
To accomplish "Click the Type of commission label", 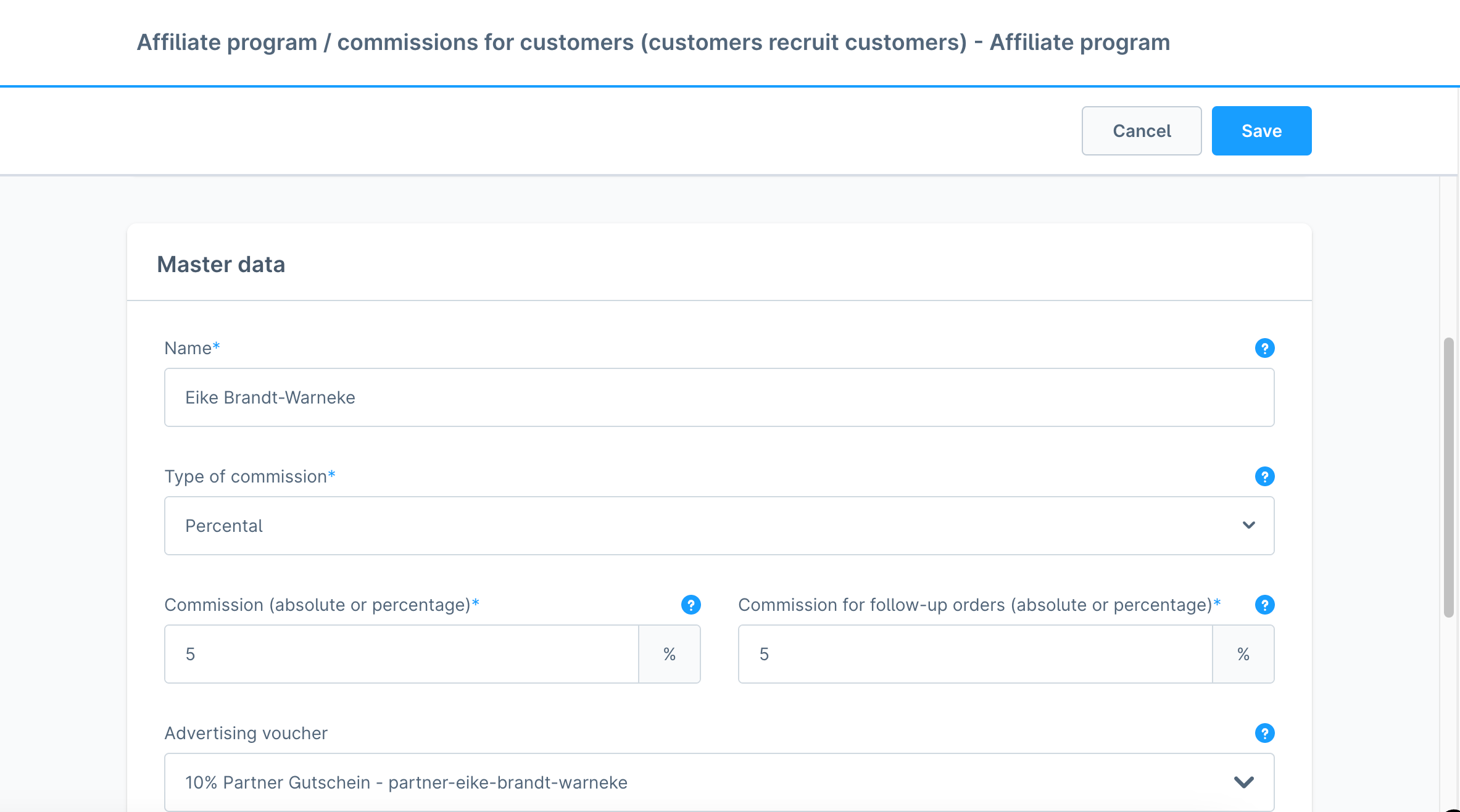I will coord(249,476).
